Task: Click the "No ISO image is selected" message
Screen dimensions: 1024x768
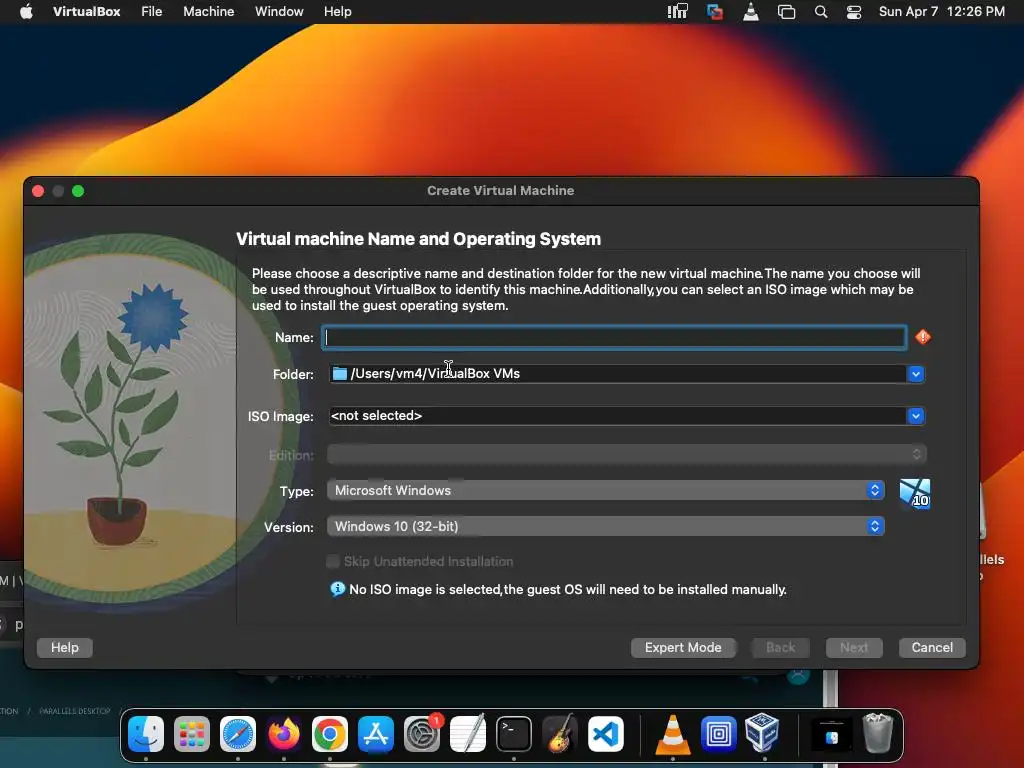Action: (568, 590)
